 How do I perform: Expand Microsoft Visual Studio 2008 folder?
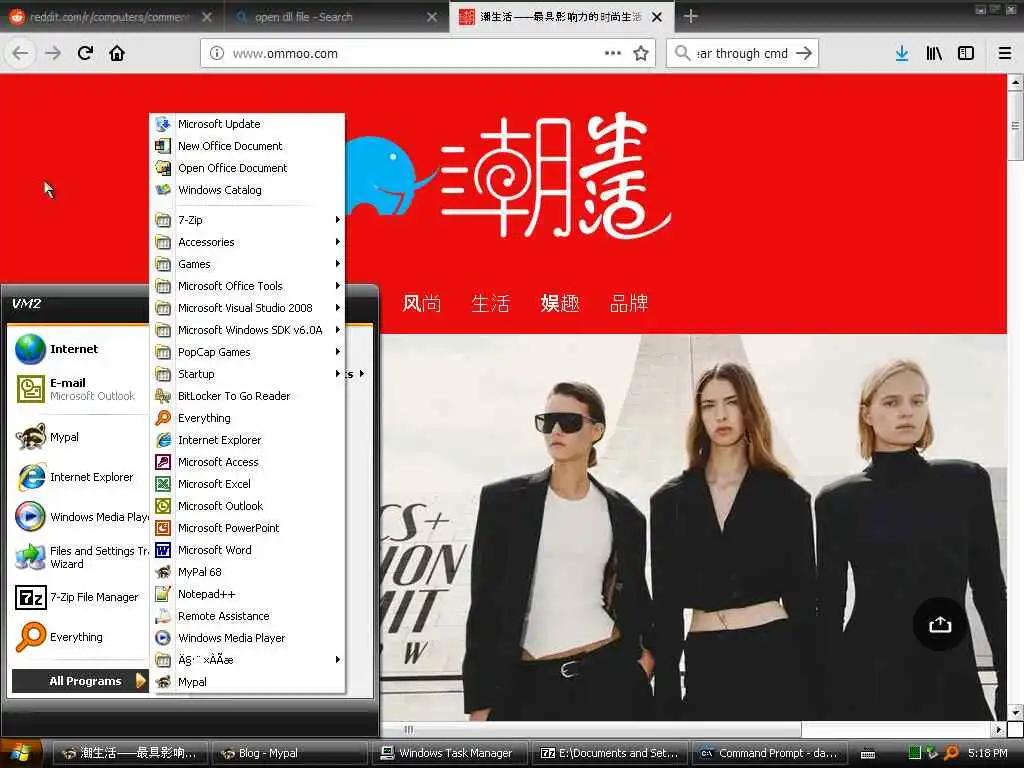point(247,308)
